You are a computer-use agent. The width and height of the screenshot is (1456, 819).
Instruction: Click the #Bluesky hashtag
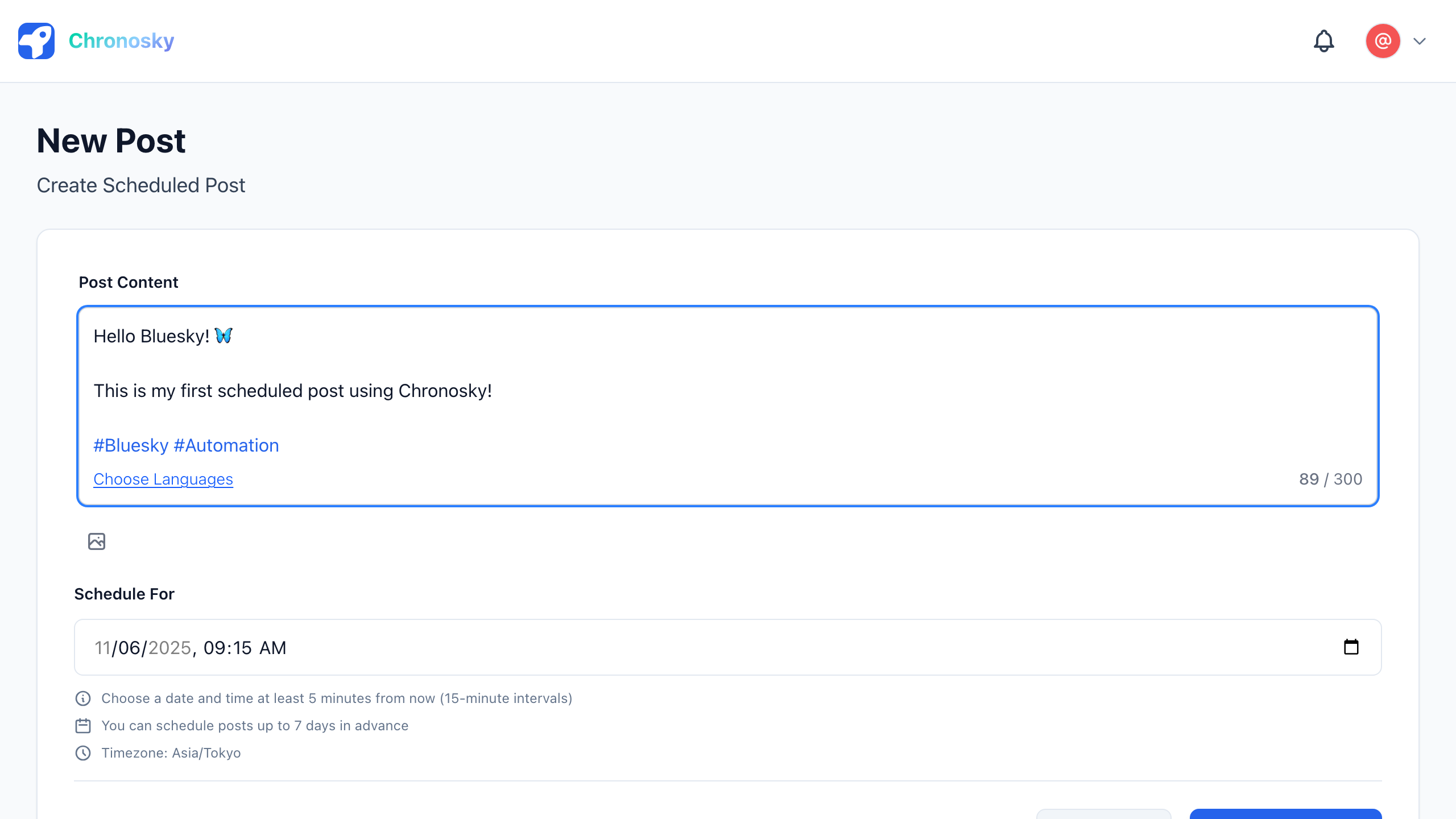point(131,445)
